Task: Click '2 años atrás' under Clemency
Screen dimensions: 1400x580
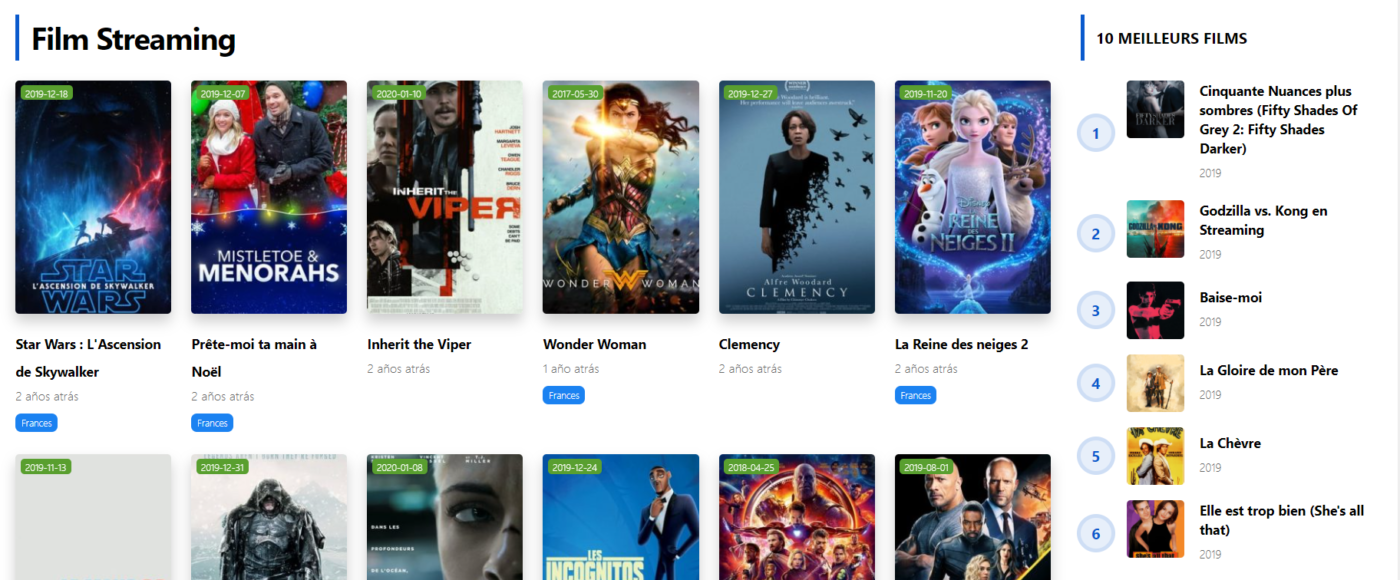Action: pyautogui.click(x=750, y=369)
